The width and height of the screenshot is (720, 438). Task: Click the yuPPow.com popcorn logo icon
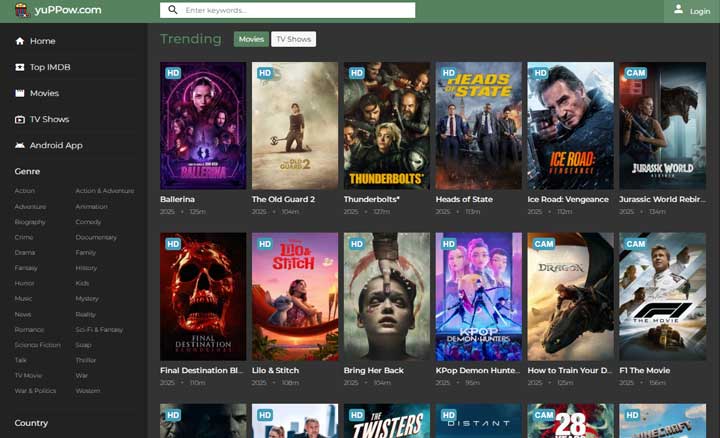tap(21, 10)
